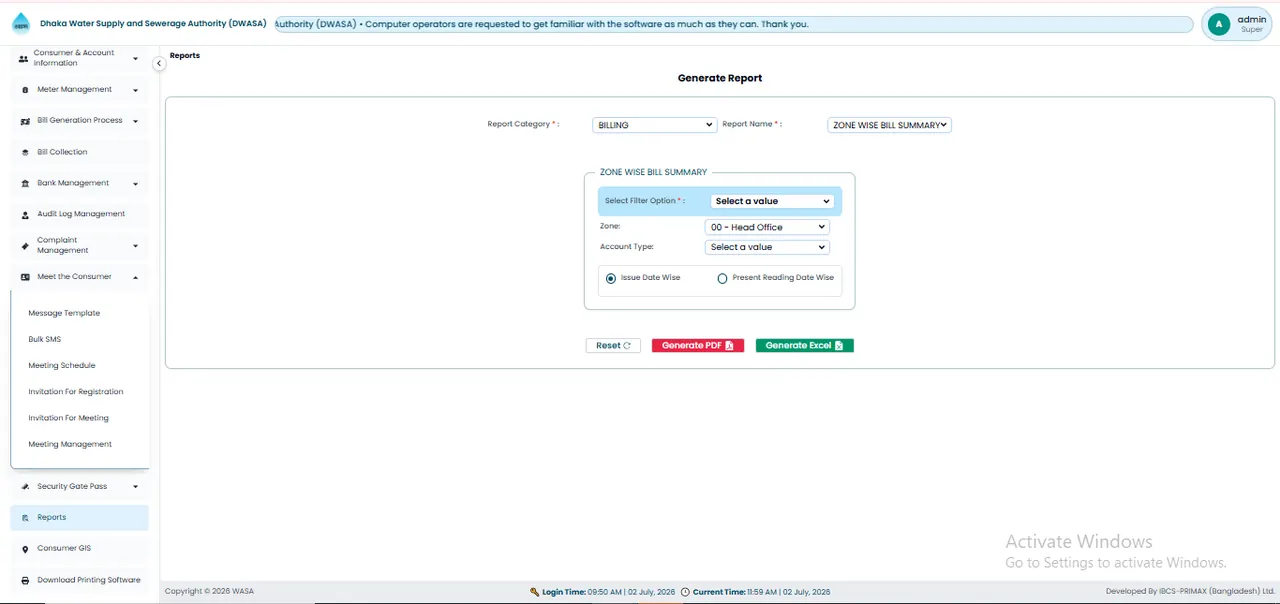
Task: Click the Consumer & Account Information people icon
Action: coord(24,59)
